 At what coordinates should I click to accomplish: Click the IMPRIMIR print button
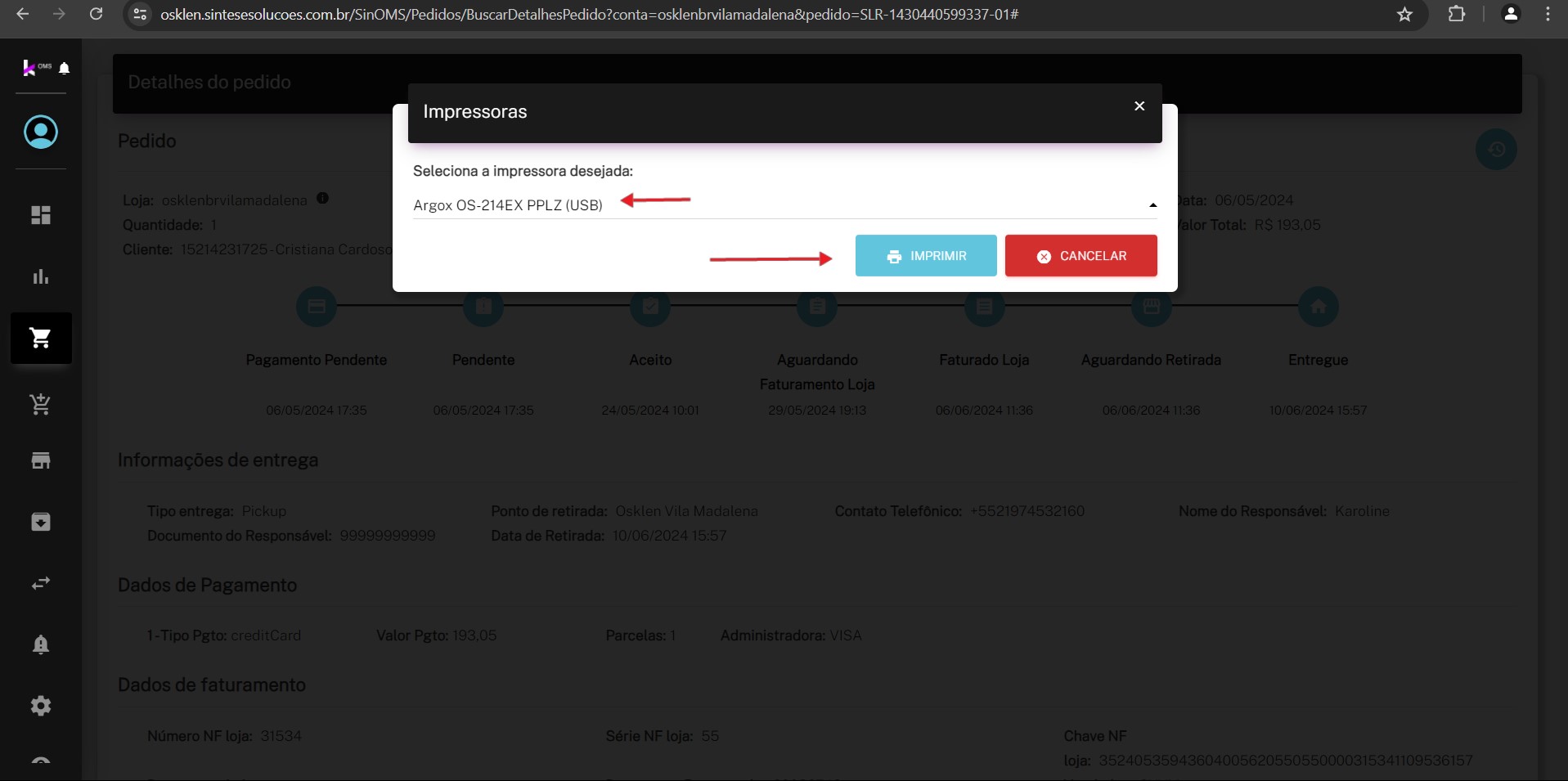tap(925, 256)
